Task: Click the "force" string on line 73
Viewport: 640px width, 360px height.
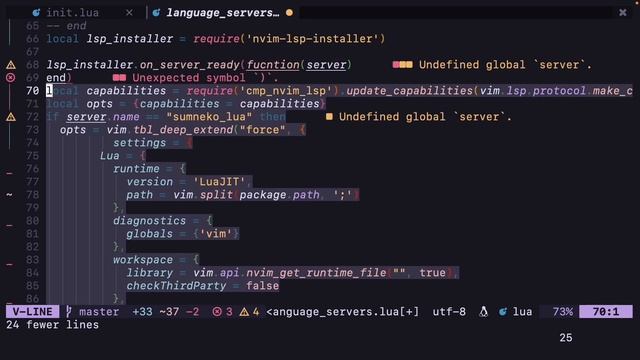Action: click(262, 130)
